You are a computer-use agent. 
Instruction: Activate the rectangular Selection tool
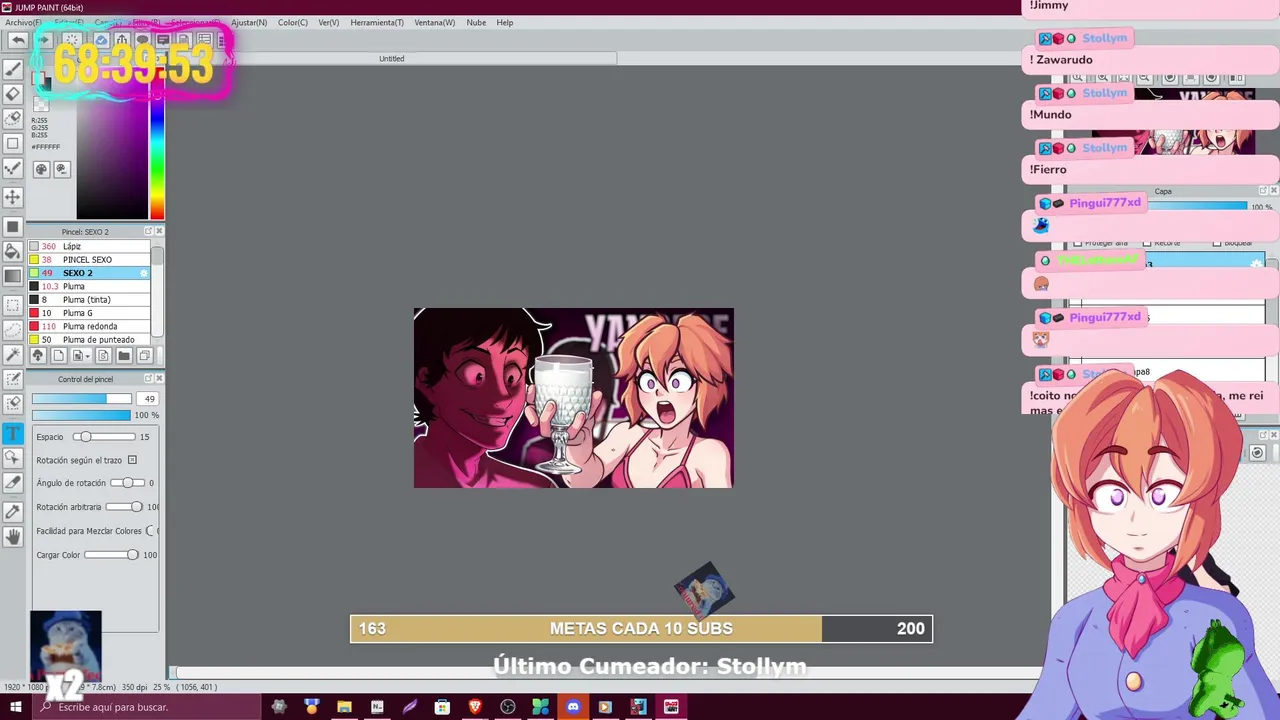click(x=13, y=305)
